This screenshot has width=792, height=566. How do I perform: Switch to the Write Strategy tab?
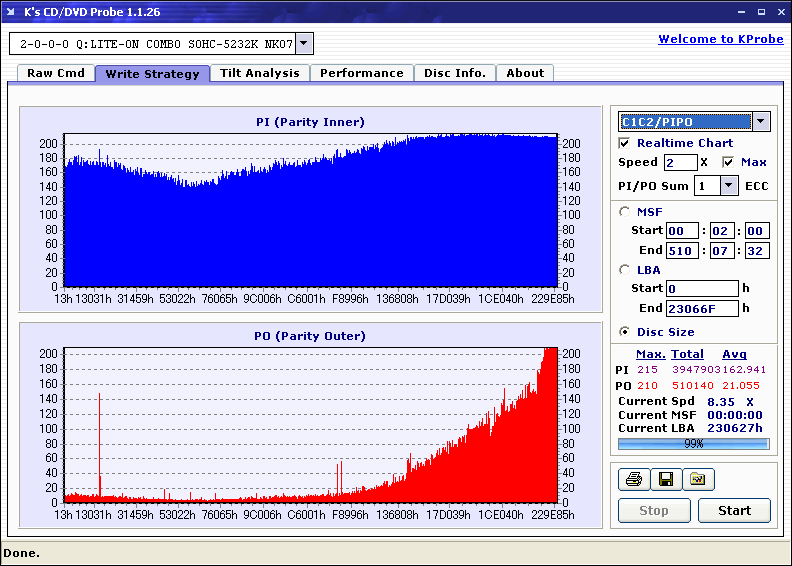click(152, 74)
